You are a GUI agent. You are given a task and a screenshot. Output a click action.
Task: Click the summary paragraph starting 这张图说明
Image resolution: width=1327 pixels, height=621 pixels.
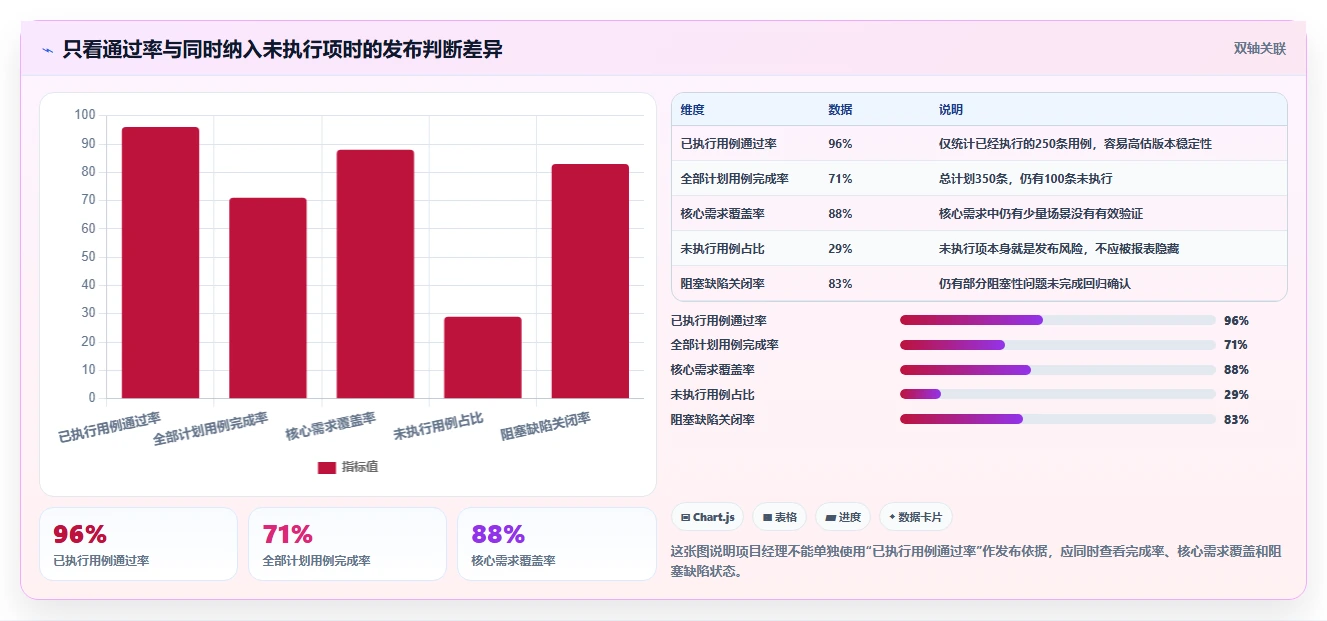(975, 562)
